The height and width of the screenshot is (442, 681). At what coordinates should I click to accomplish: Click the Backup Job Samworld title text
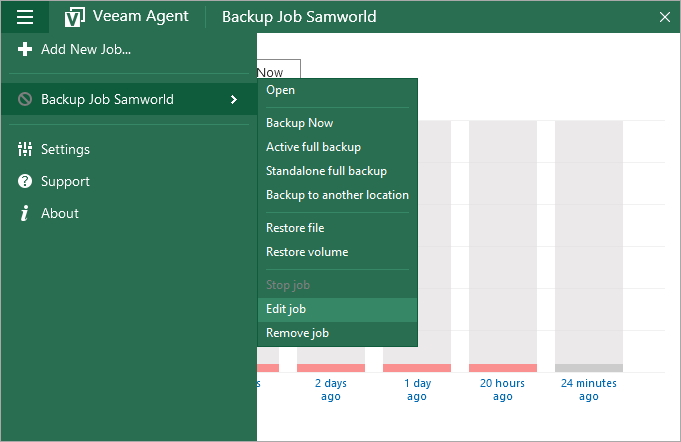299,17
